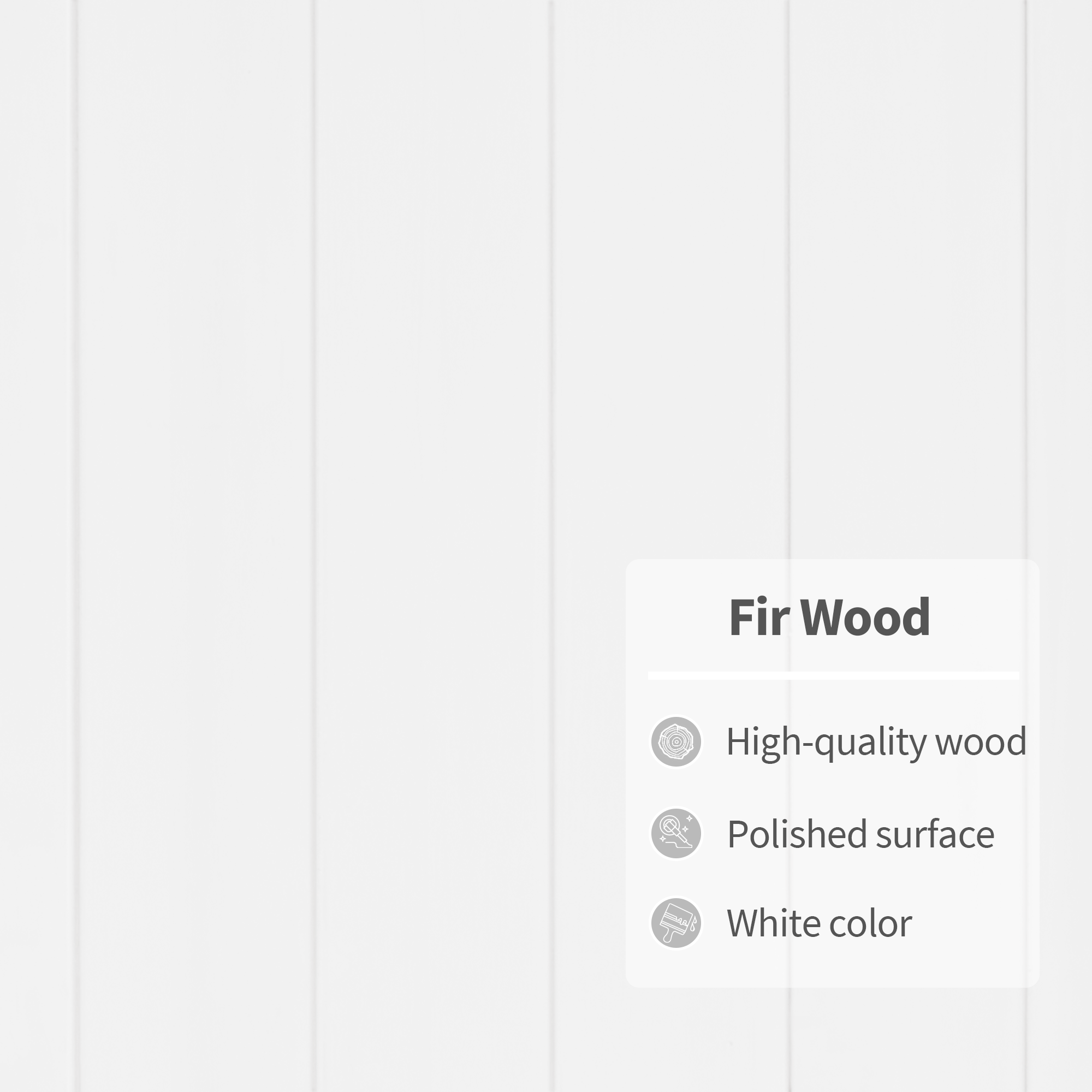The height and width of the screenshot is (1092, 1092).
Task: Select the "White color" label
Action: [x=819, y=924]
